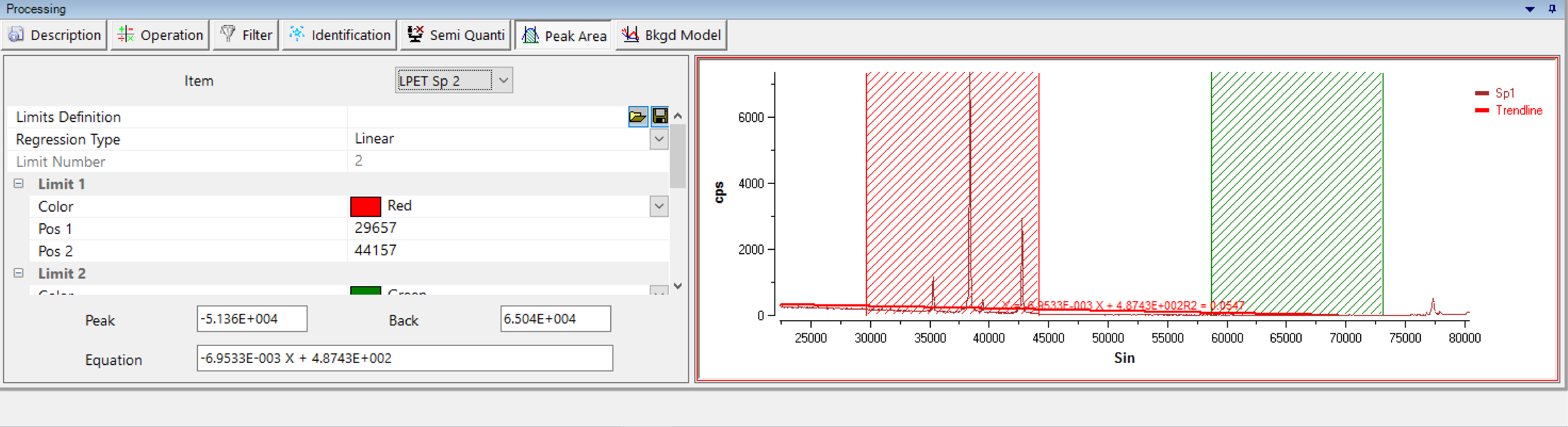This screenshot has height=427, width=1568.
Task: Open the Description tab
Action: click(x=54, y=35)
